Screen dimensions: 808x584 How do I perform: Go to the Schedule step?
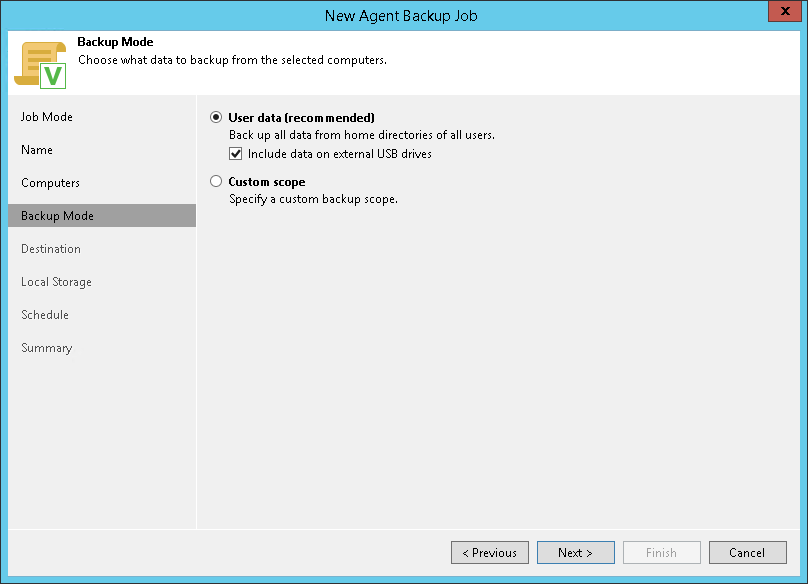coord(45,315)
